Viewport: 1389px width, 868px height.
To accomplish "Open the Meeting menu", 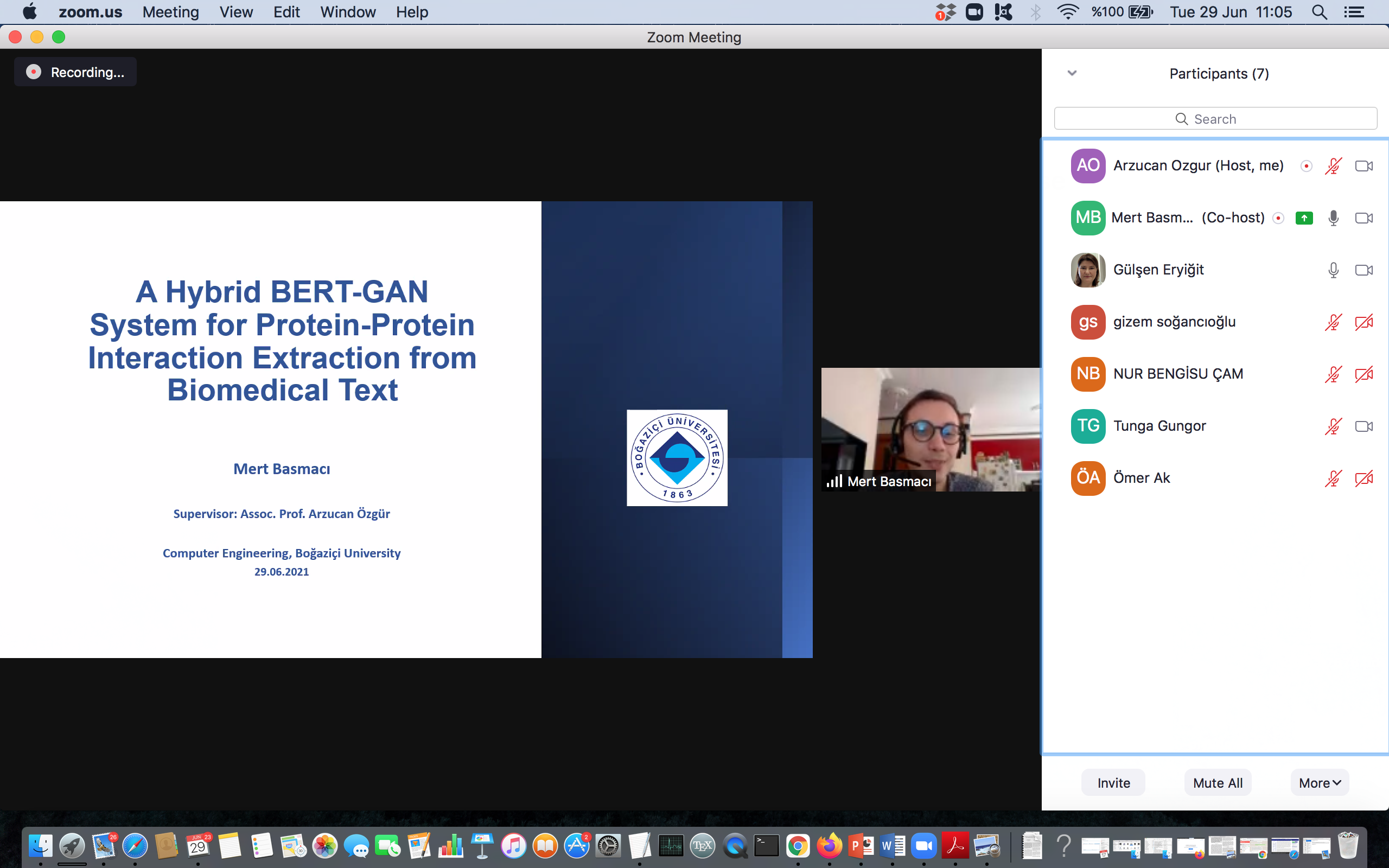I will coord(170,12).
